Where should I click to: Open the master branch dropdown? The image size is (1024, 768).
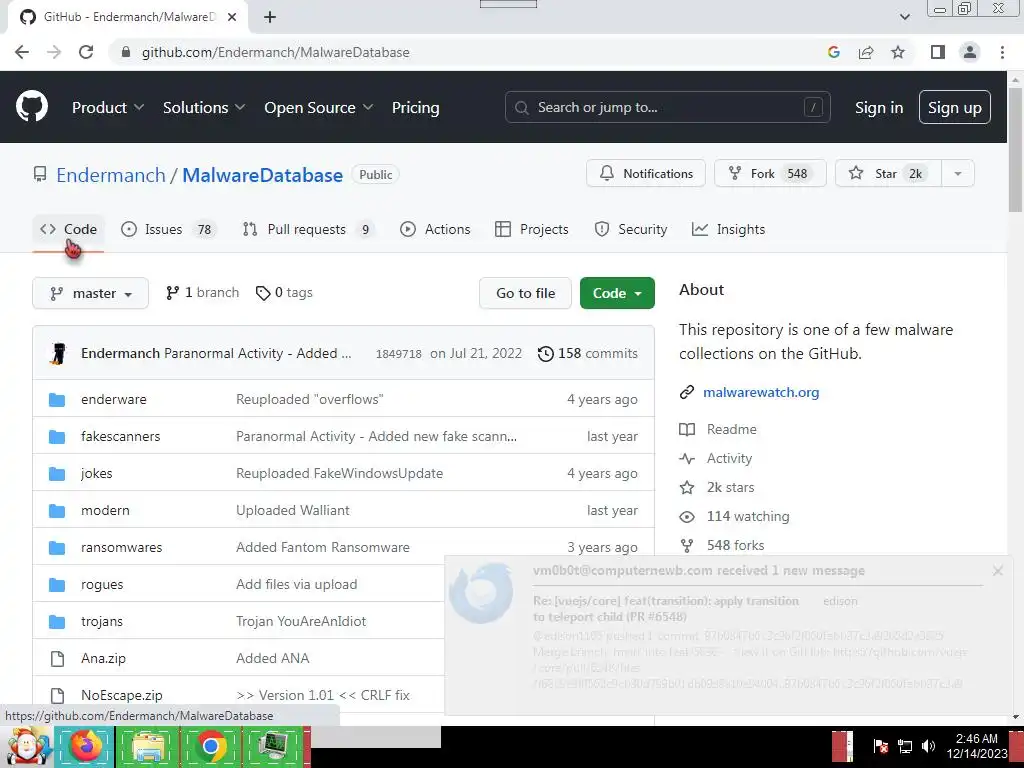tap(90, 293)
